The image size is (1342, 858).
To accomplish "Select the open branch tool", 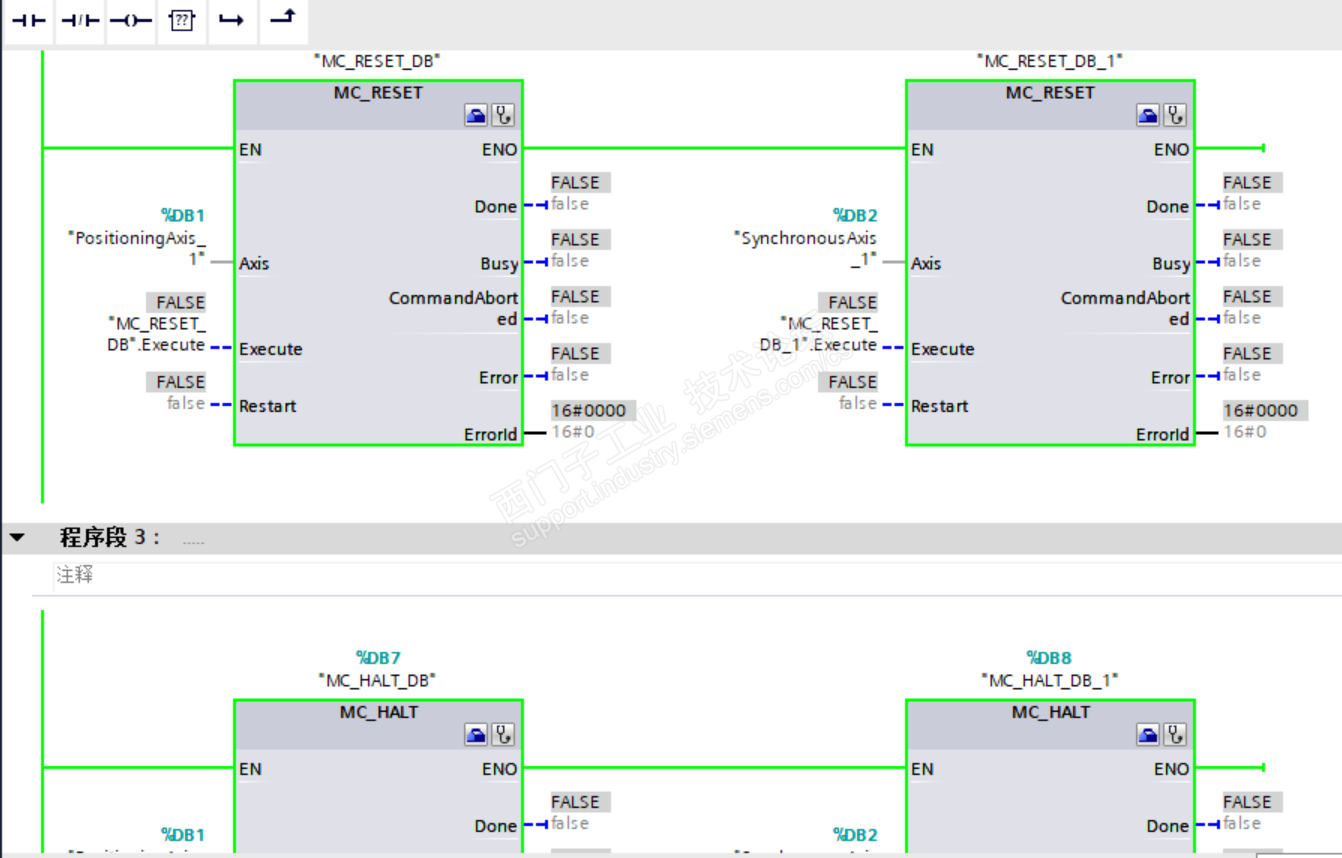I will [x=232, y=20].
